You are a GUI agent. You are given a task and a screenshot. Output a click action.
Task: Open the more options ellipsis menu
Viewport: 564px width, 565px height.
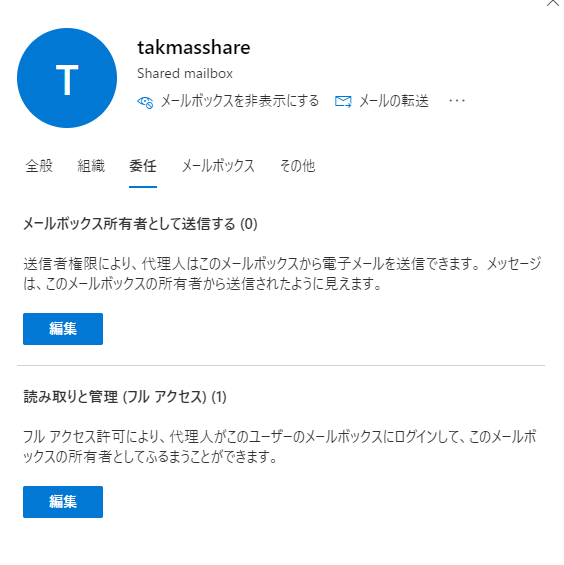(457, 101)
